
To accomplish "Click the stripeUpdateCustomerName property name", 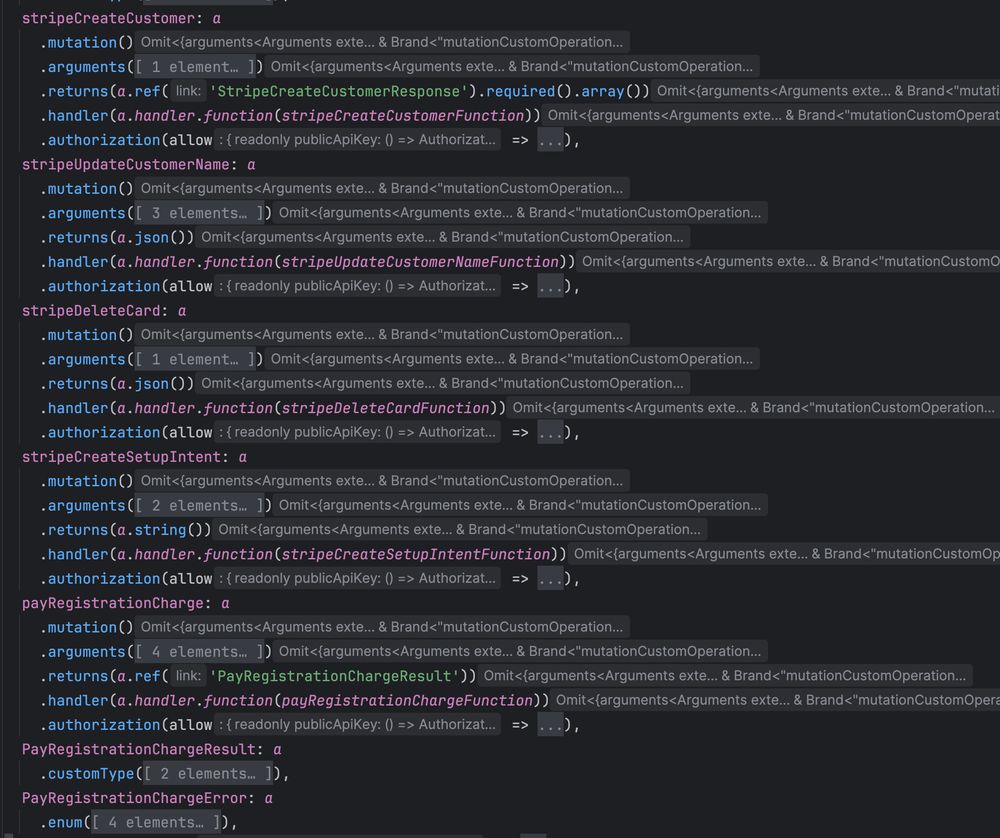I will tap(126, 165).
